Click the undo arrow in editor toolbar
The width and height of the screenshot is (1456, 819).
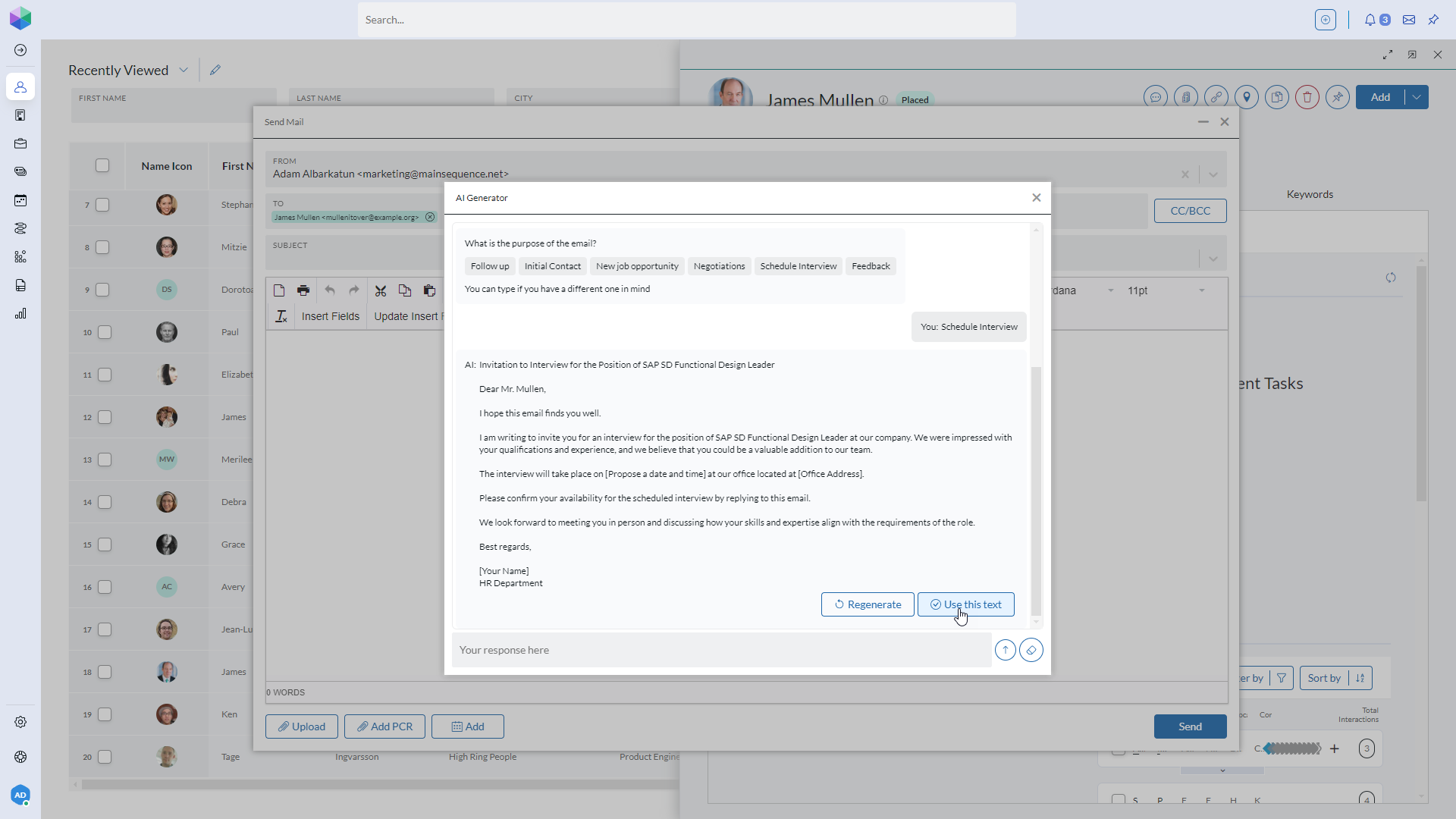(330, 290)
